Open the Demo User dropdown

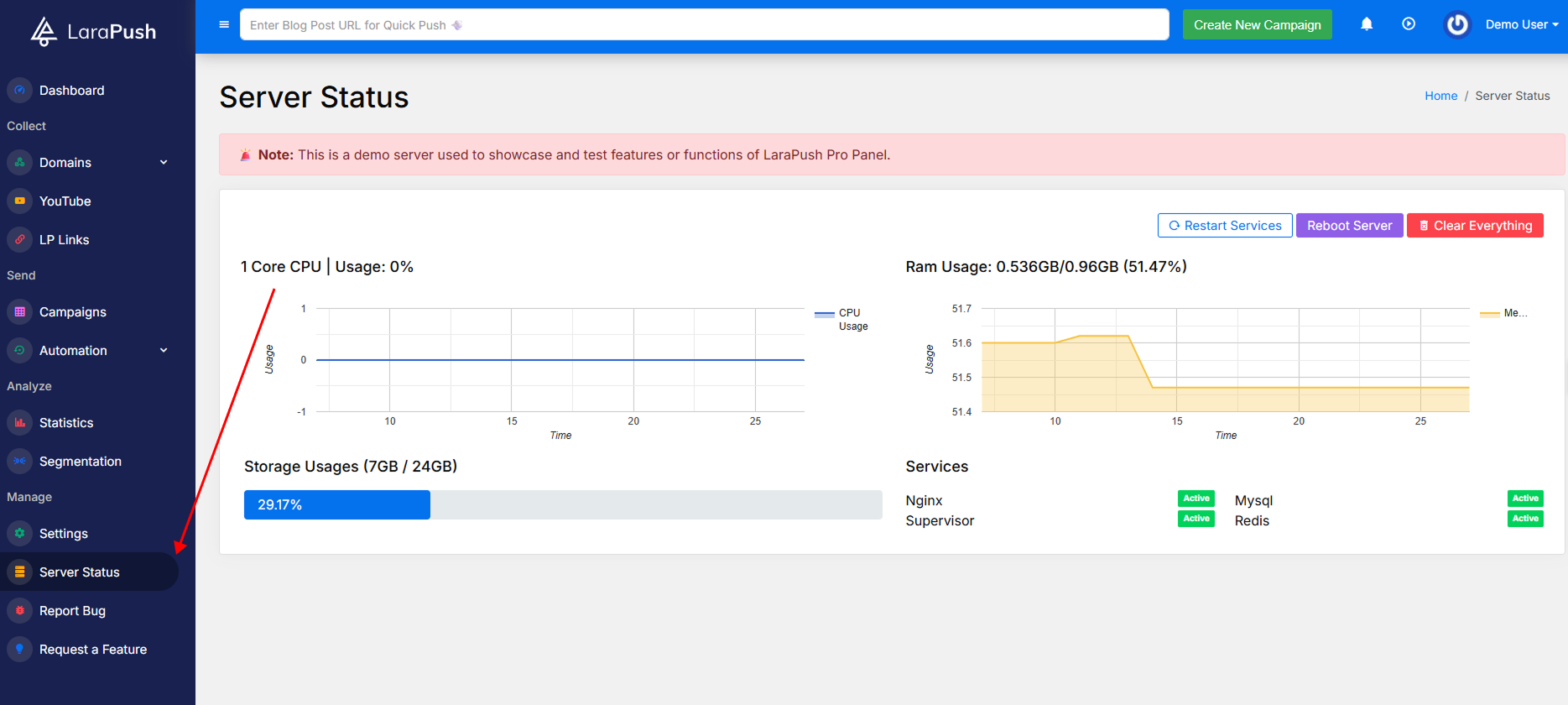(x=1522, y=24)
